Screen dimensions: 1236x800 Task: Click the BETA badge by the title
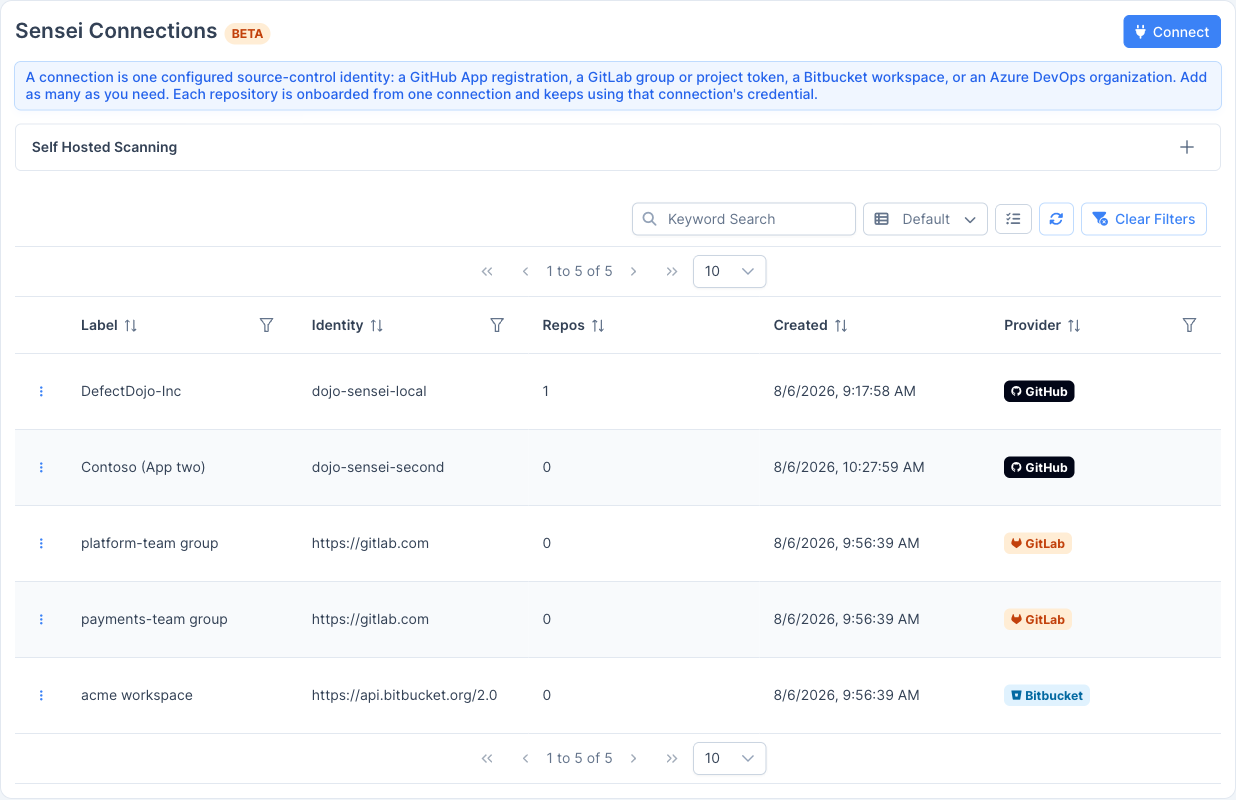click(248, 33)
